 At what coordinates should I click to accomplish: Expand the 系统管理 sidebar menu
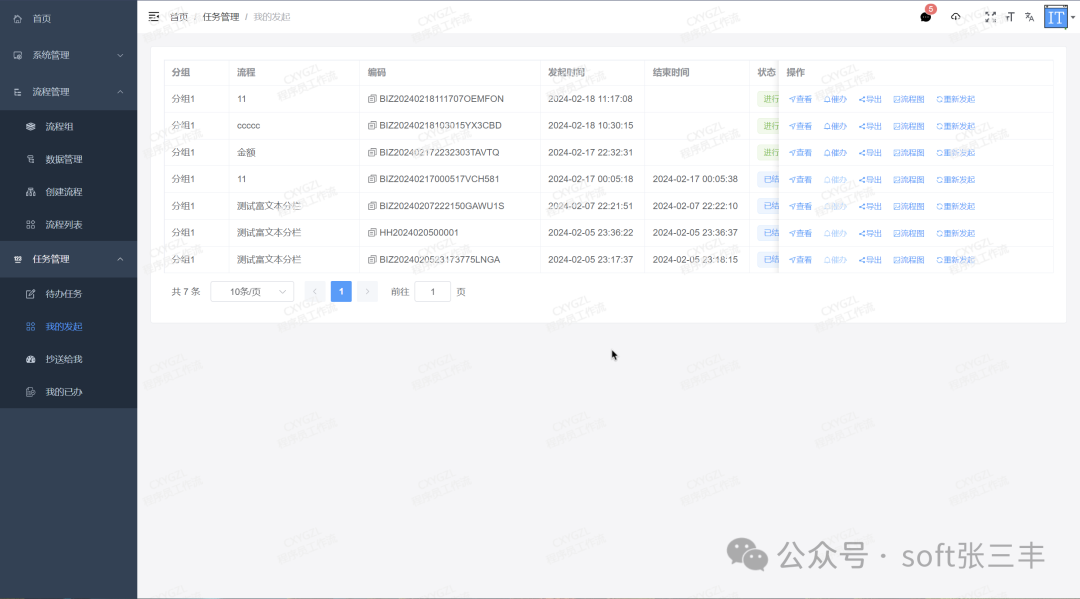(68, 54)
